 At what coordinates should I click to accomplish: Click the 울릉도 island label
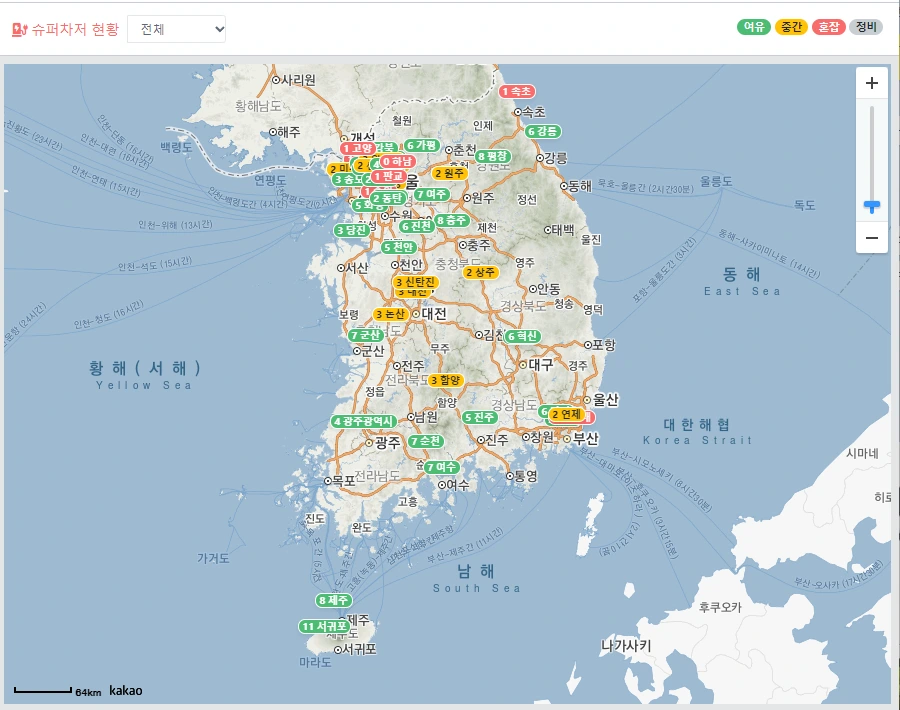[x=716, y=181]
